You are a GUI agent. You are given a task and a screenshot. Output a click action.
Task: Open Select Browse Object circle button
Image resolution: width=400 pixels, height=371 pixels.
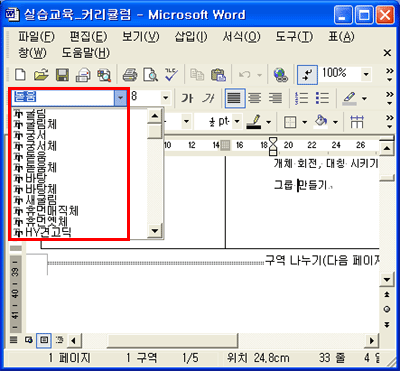387,309
